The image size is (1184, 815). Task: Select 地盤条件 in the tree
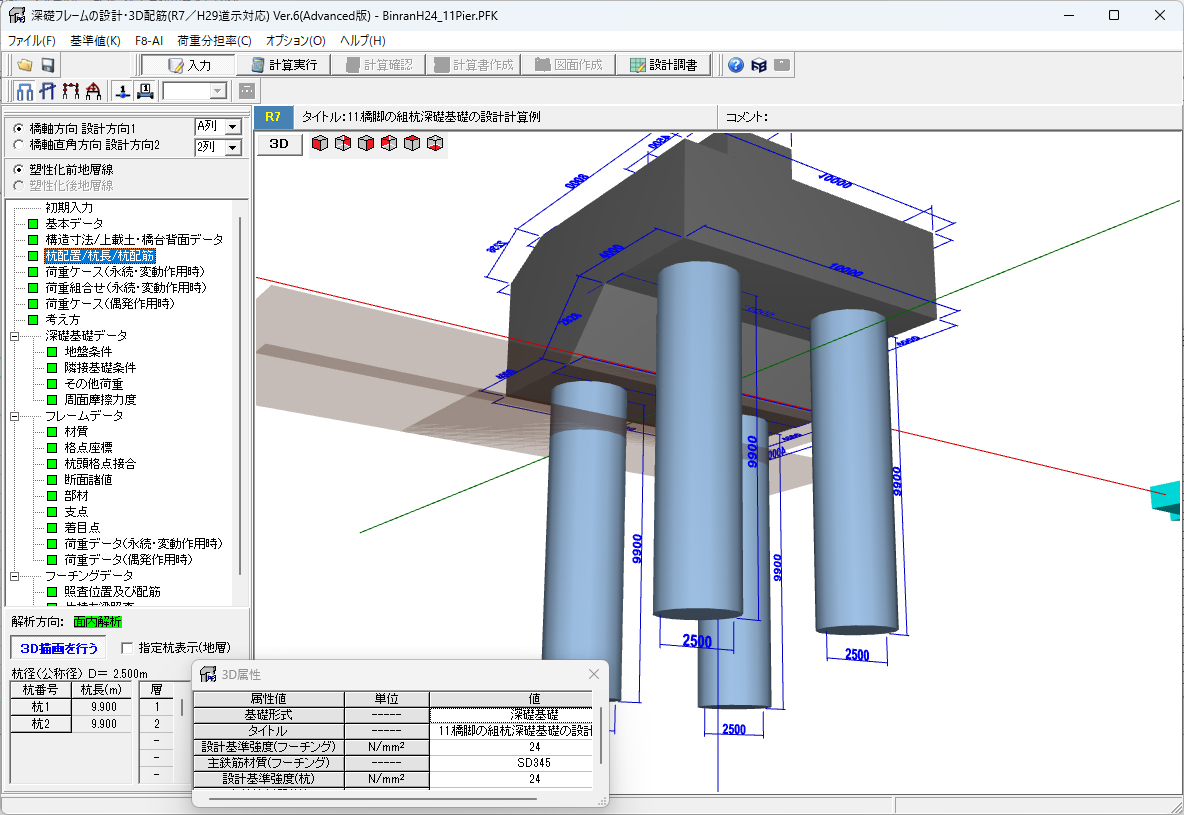coord(87,352)
